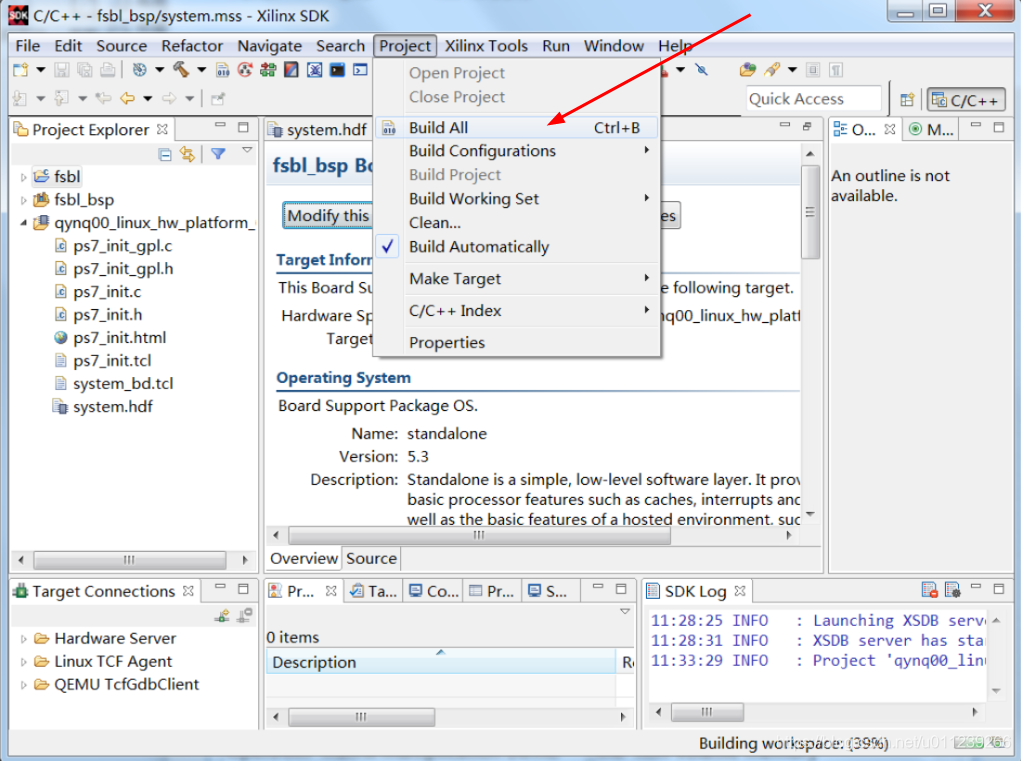Close the Project Explorer view
The image size is (1021, 761).
[162, 129]
